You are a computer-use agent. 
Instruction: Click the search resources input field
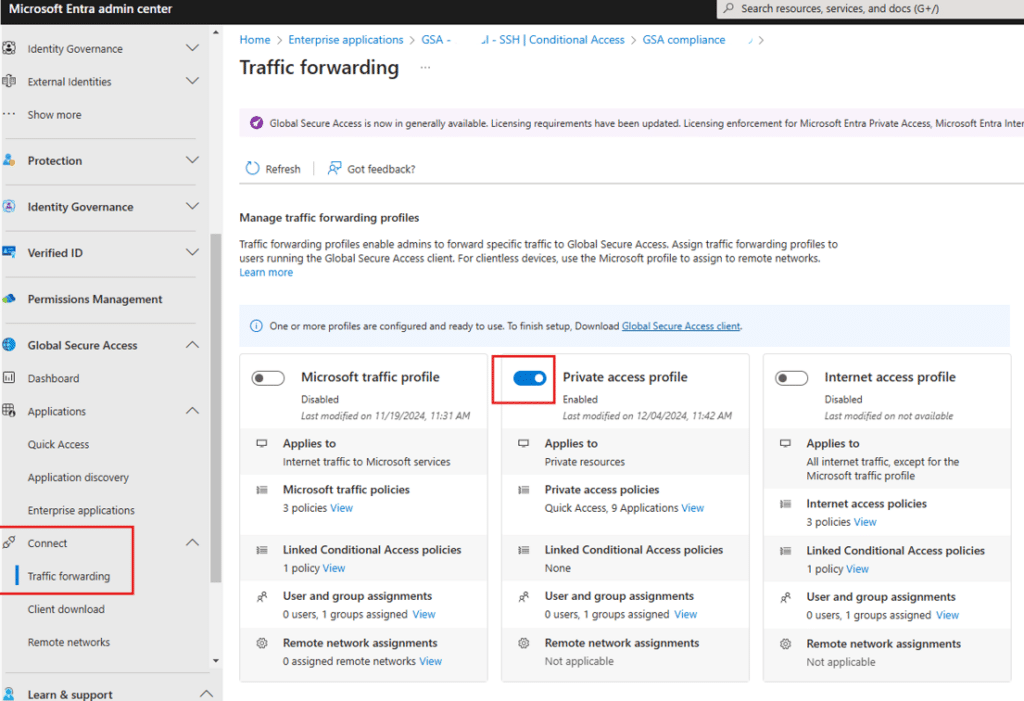point(870,8)
